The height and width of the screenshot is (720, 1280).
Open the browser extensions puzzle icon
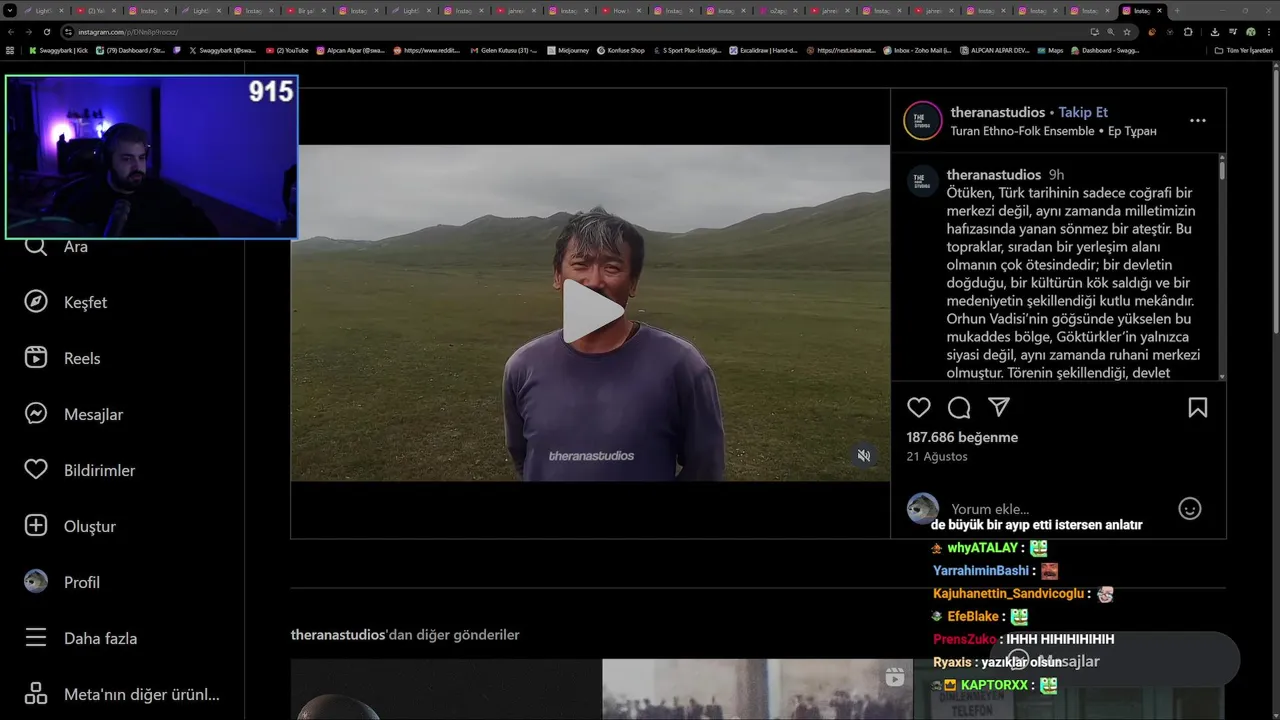pyautogui.click(x=1188, y=32)
